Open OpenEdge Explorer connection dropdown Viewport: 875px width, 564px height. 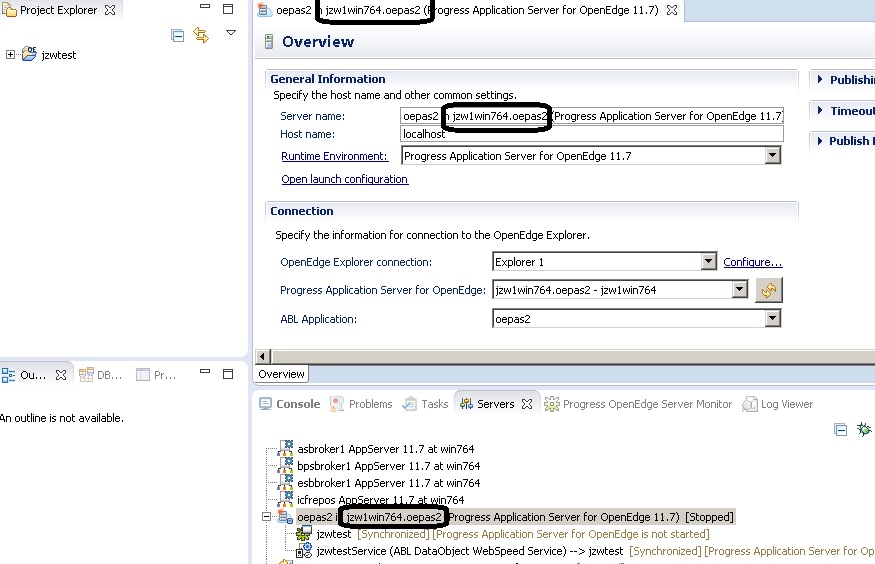coord(708,262)
